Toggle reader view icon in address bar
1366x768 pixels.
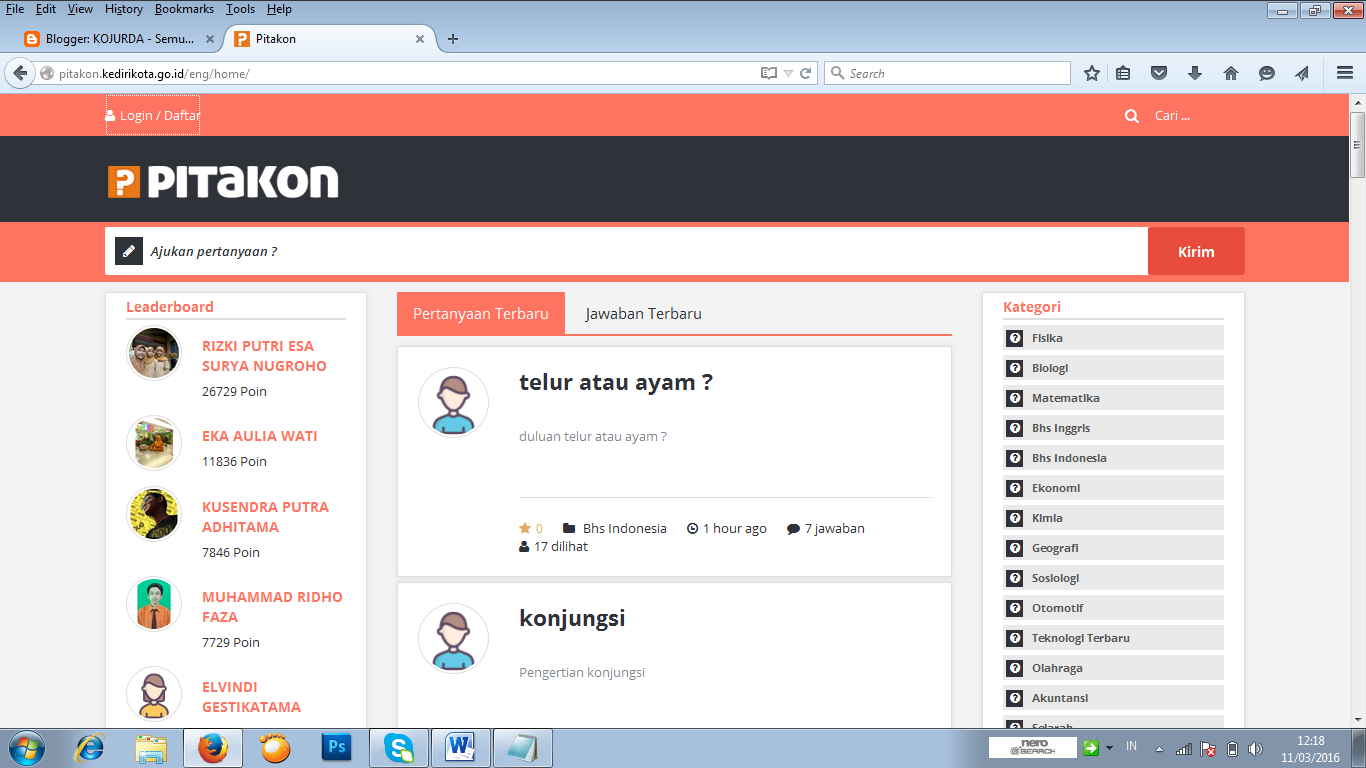coord(768,73)
